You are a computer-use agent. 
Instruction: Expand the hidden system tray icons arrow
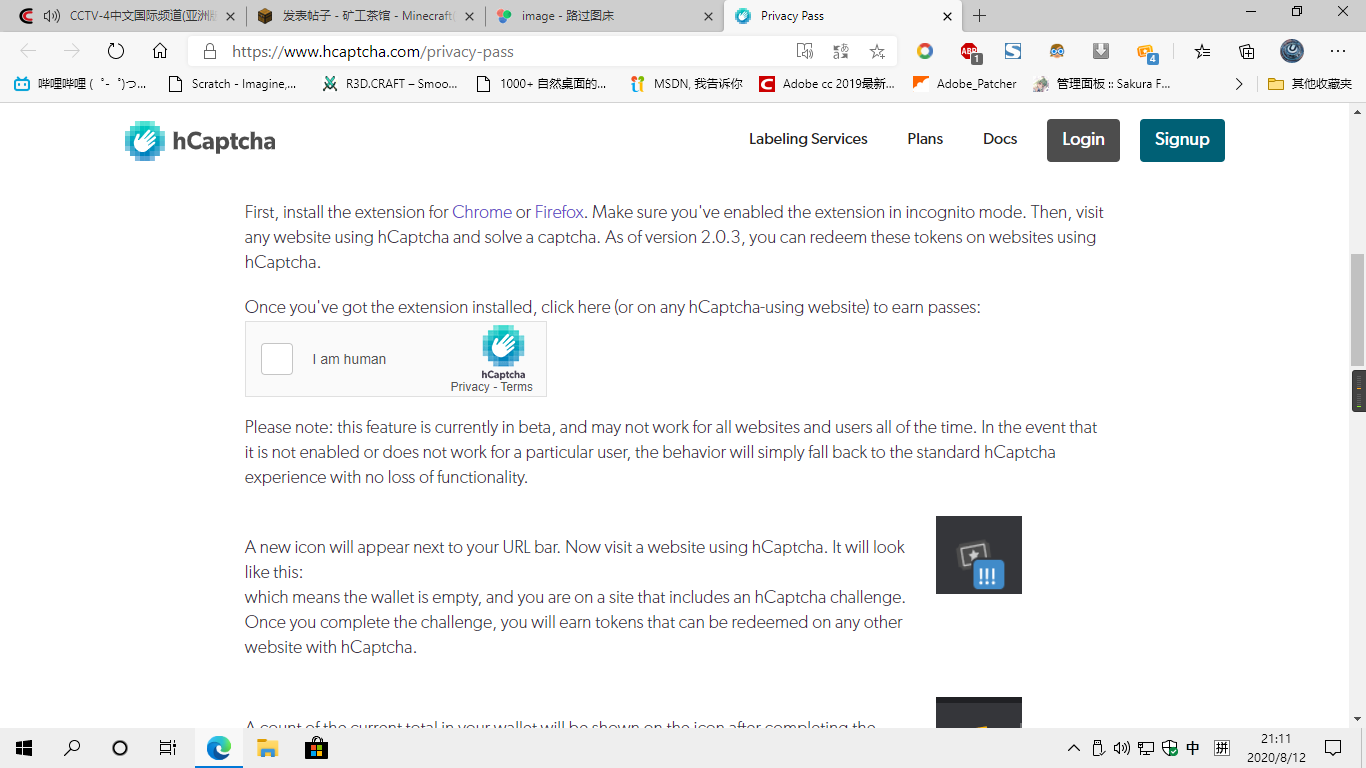click(x=1074, y=748)
